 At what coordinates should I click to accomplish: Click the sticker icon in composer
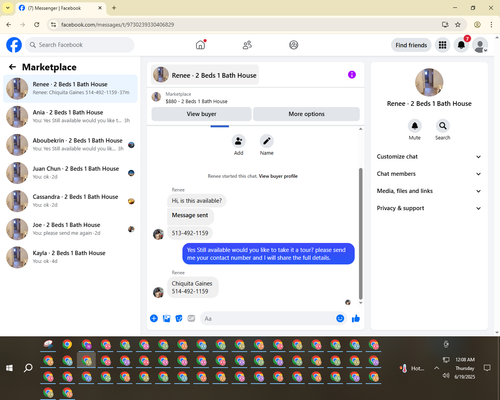[x=179, y=318]
